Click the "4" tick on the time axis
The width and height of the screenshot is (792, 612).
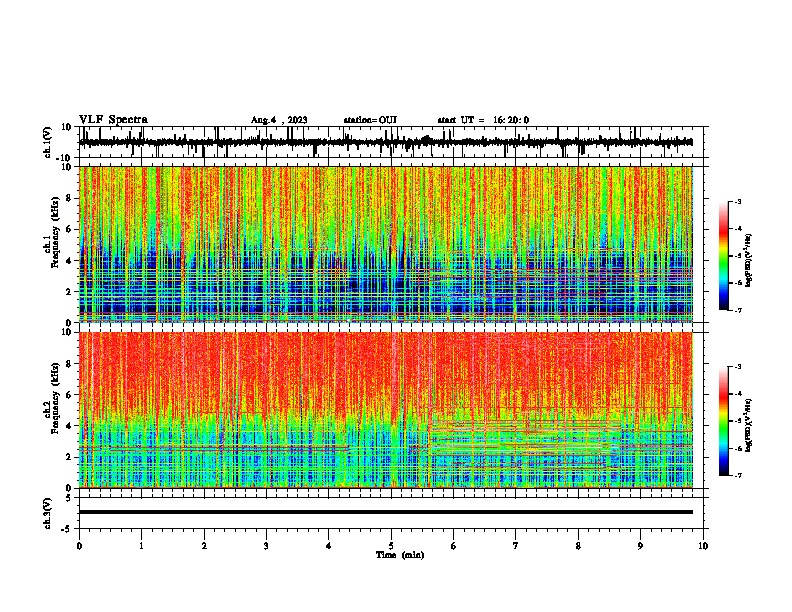(x=329, y=546)
